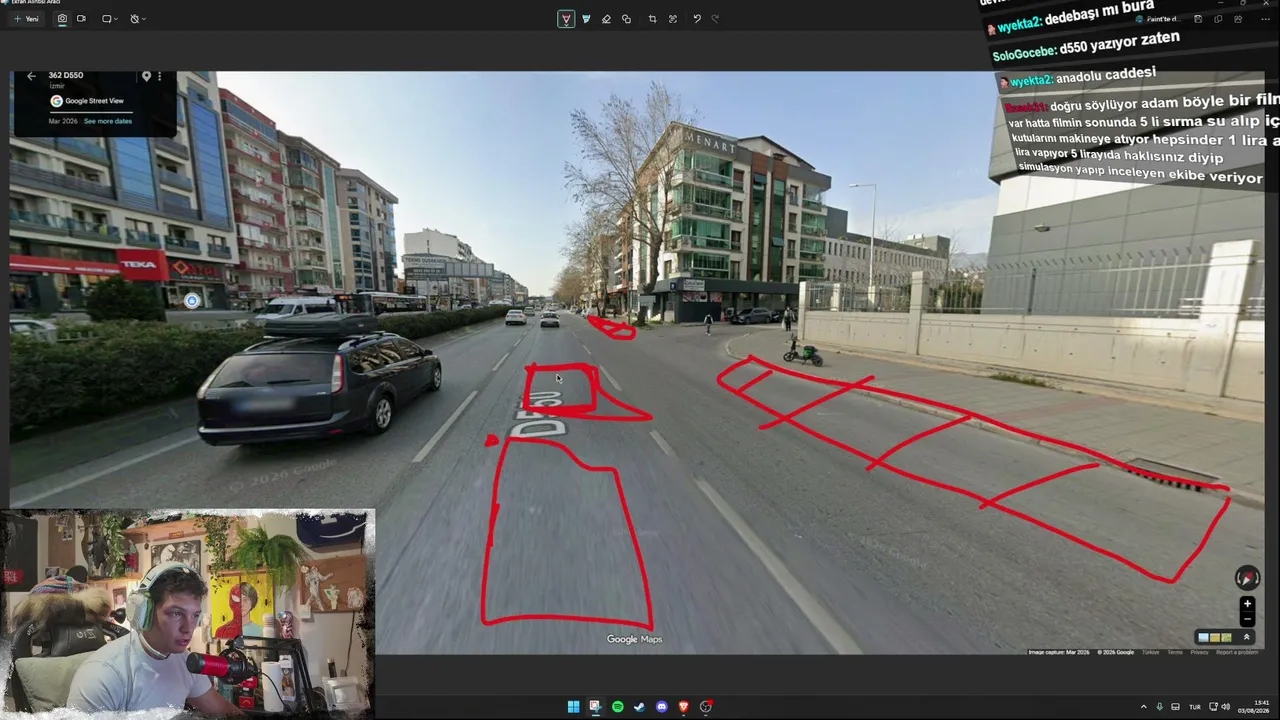
Task: Click the Street View compass
Action: 1247,577
